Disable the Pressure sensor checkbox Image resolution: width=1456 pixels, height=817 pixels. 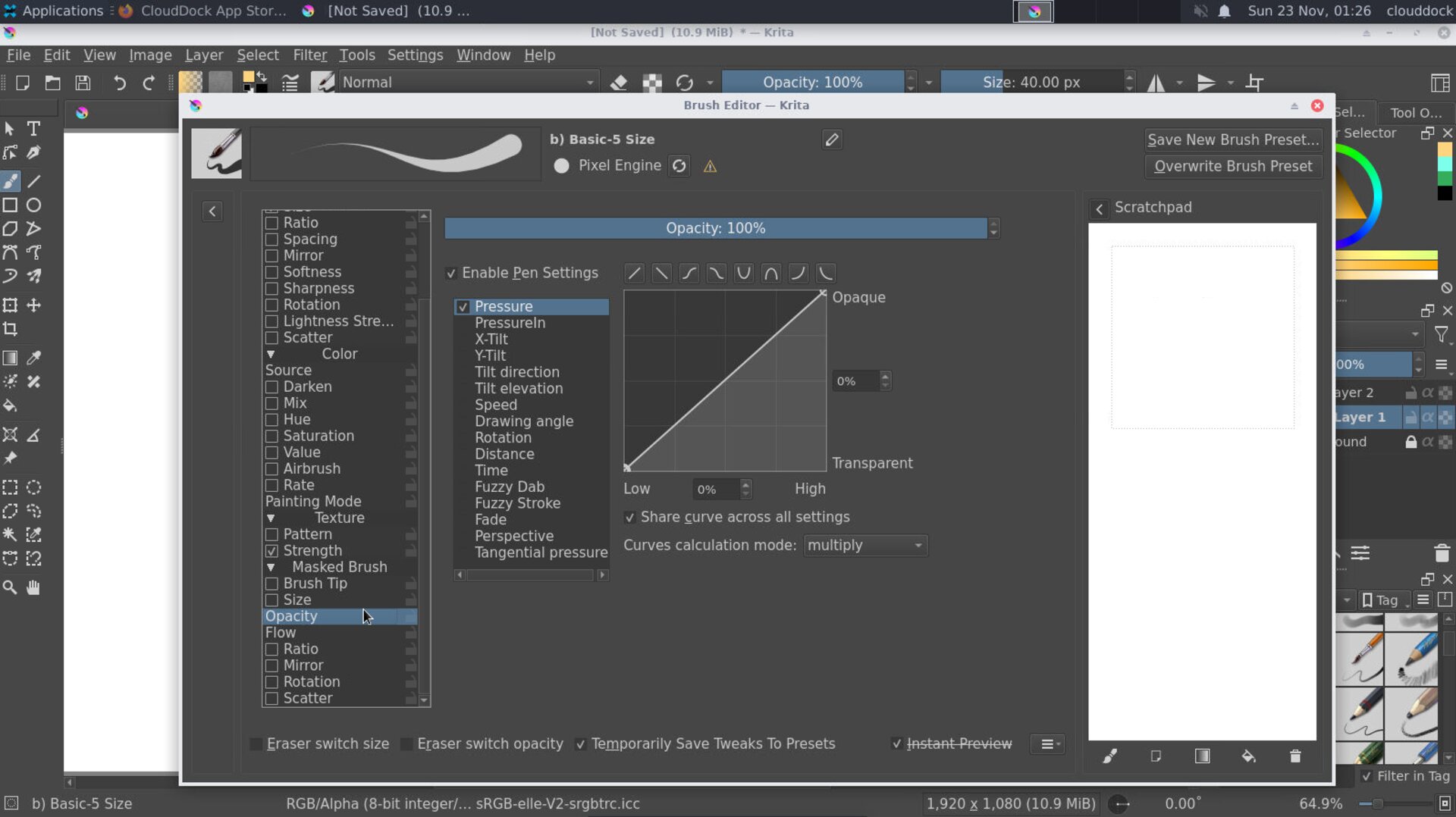pyautogui.click(x=464, y=306)
